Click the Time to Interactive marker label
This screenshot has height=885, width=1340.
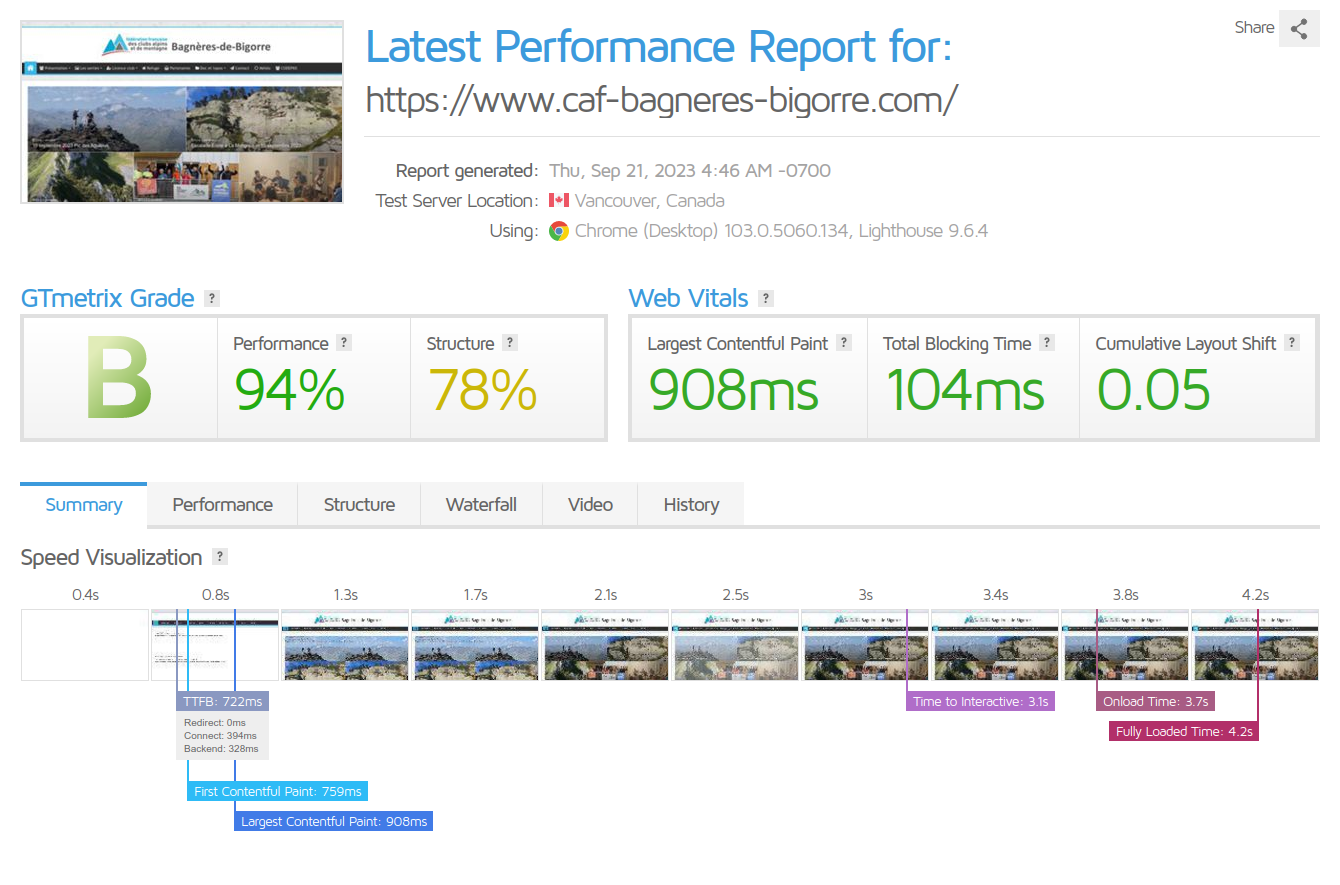980,702
